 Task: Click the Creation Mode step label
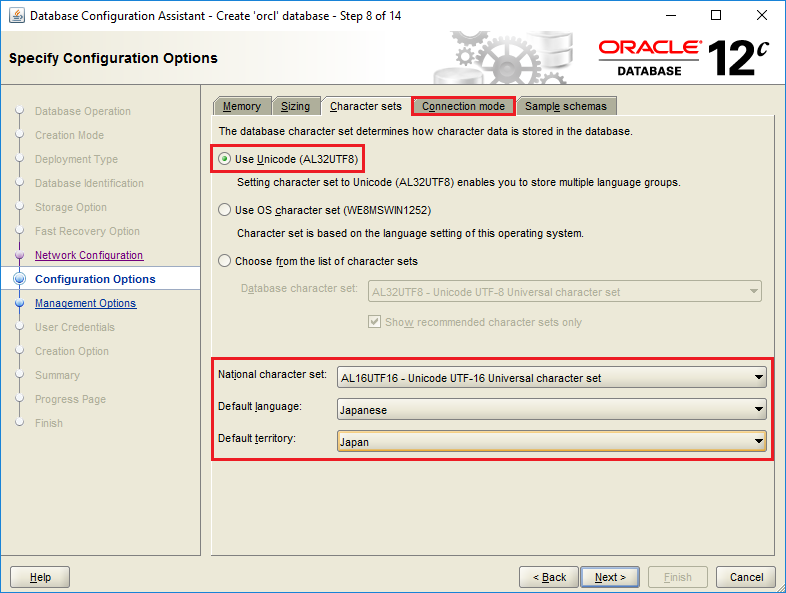click(x=70, y=135)
